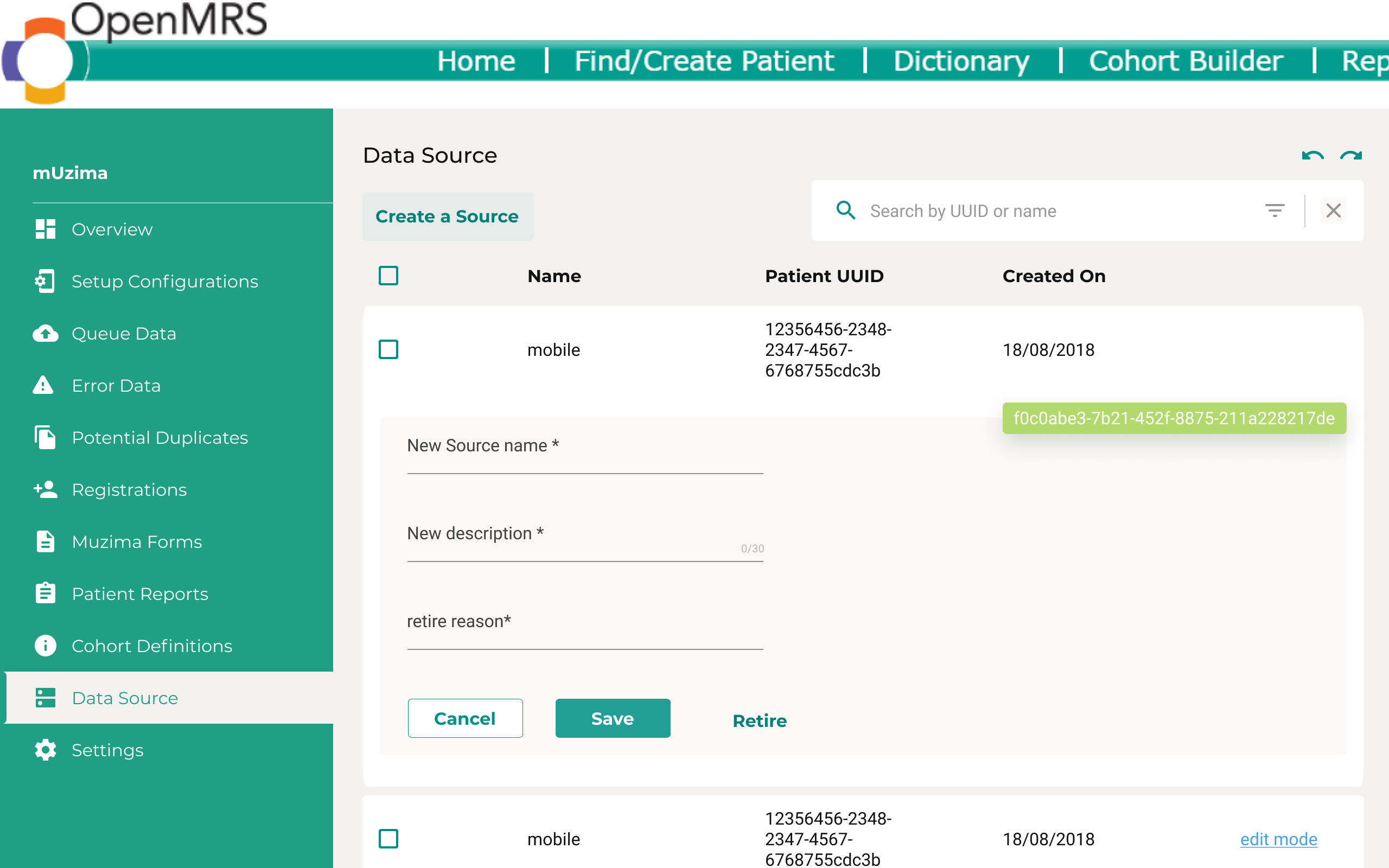The height and width of the screenshot is (868, 1389).
Task: Click the first row's Patient UUID value
Action: pos(827,349)
